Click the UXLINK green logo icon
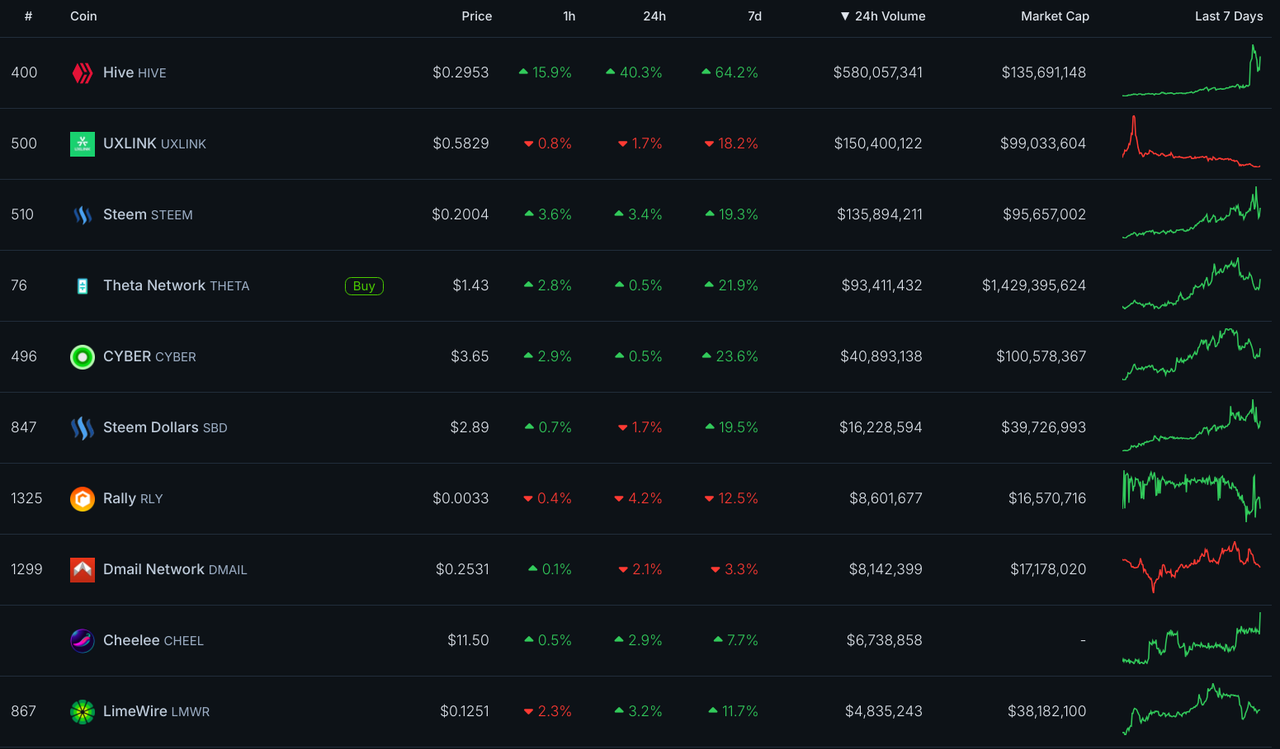This screenshot has width=1280, height=749. (82, 144)
